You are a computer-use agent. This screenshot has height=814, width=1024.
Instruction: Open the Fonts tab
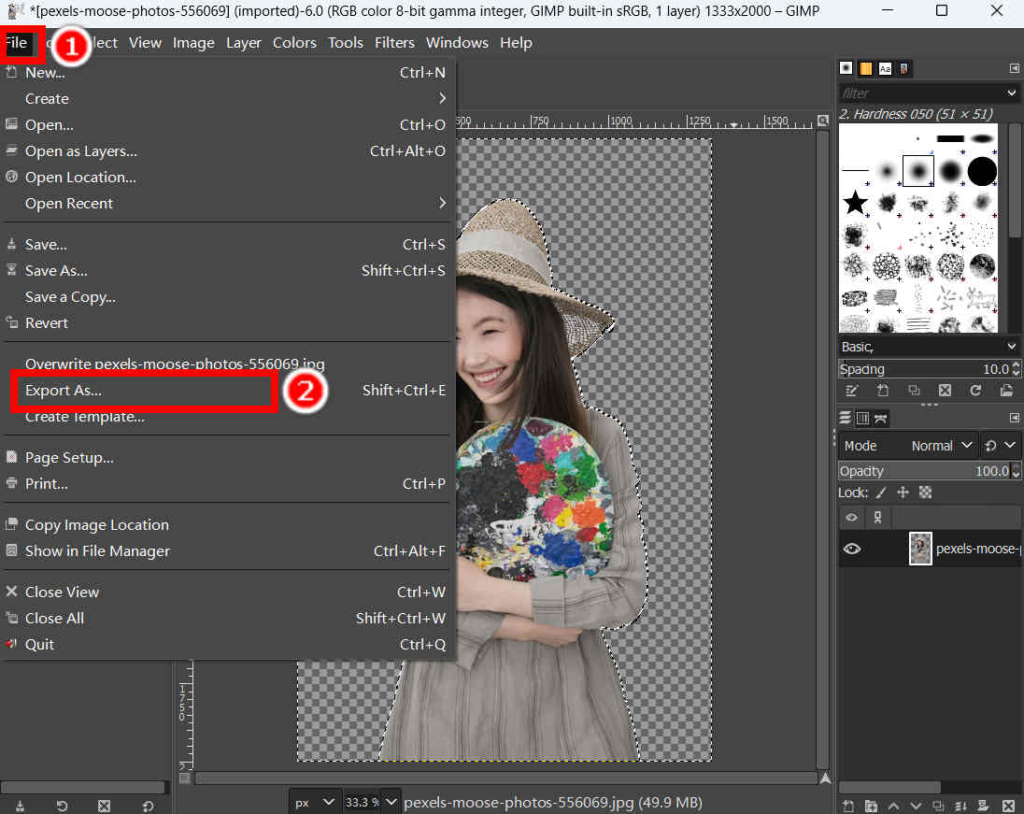tap(884, 68)
